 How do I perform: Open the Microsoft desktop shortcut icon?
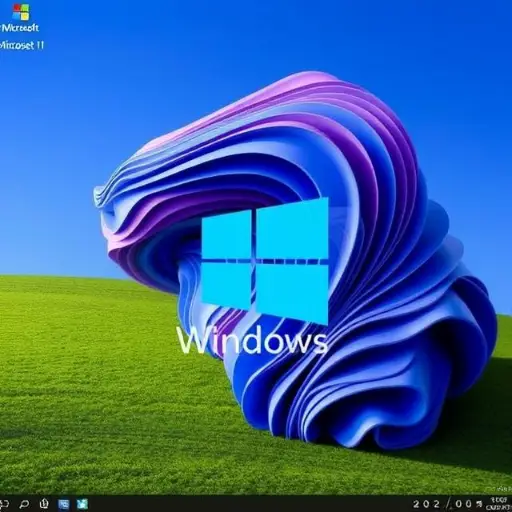coord(20,13)
